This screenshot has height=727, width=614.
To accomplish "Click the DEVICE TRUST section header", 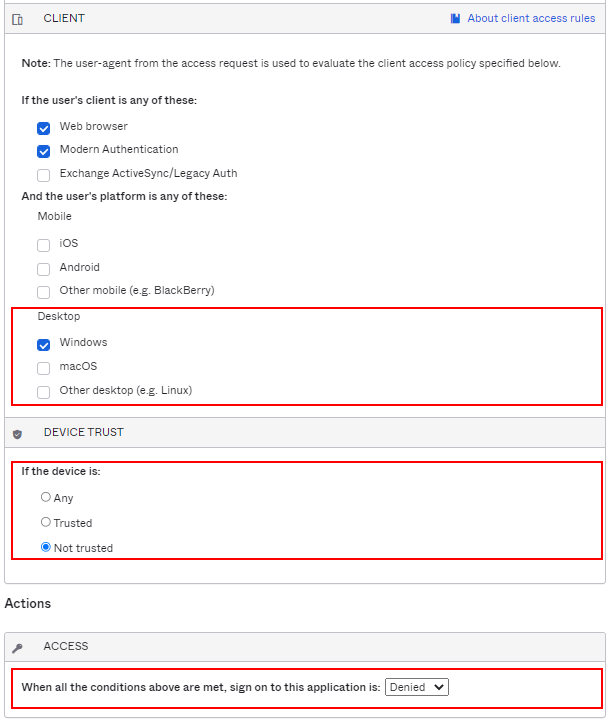I will pyautogui.click(x=83, y=432).
